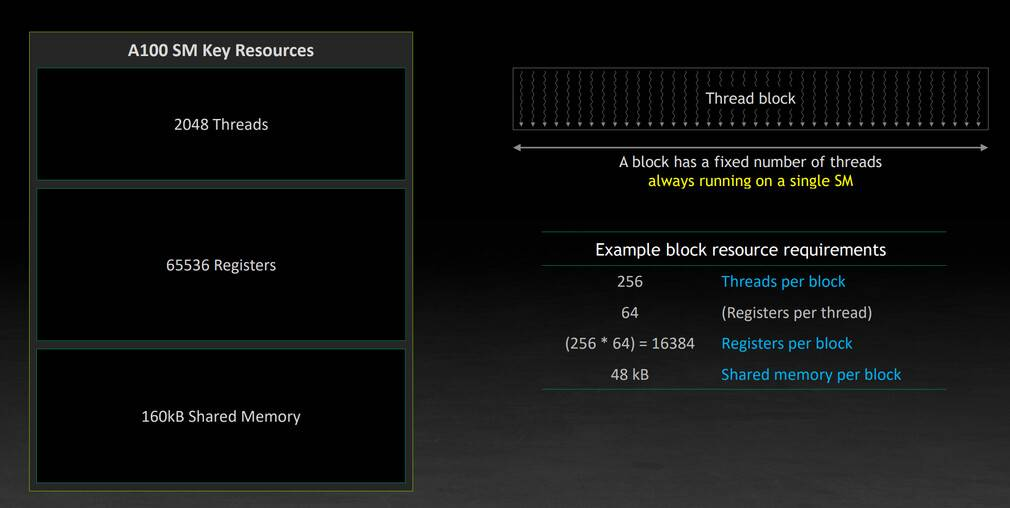Screen dimensions: 1010x508
Task: Click the 'Thread block' diagram label
Action: click(750, 99)
